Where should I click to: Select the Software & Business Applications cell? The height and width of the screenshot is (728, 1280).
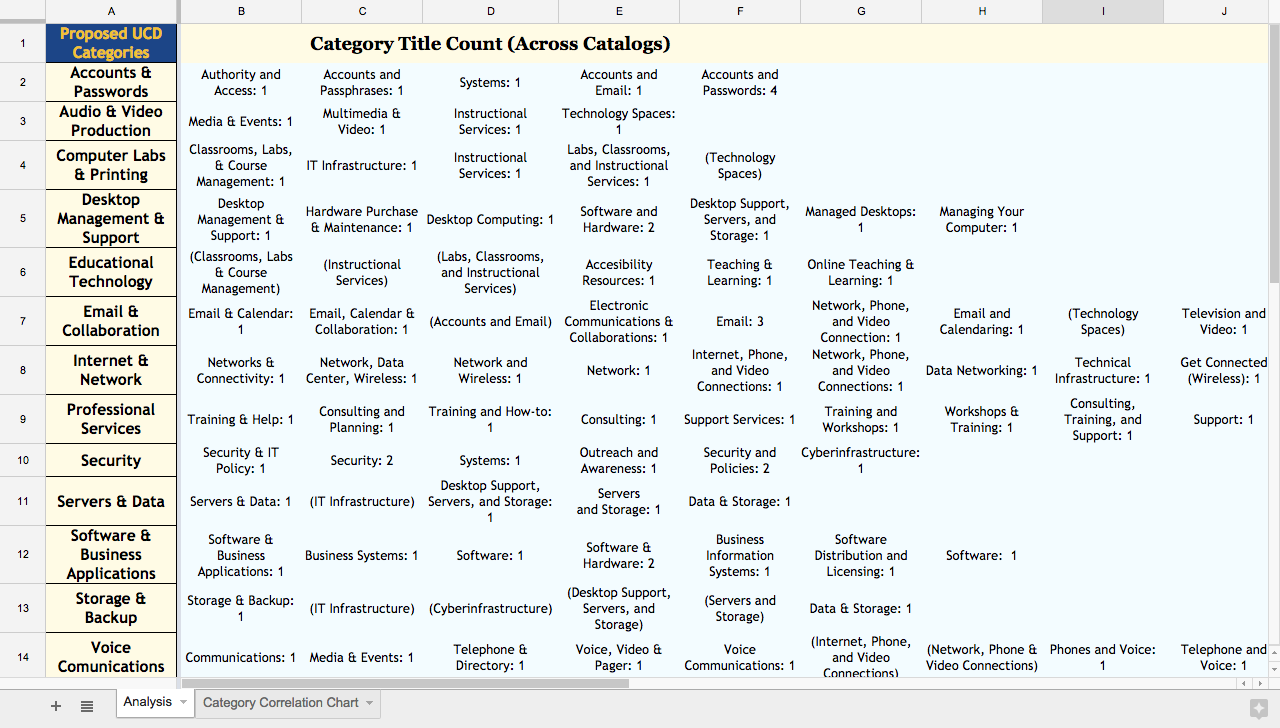pos(111,555)
